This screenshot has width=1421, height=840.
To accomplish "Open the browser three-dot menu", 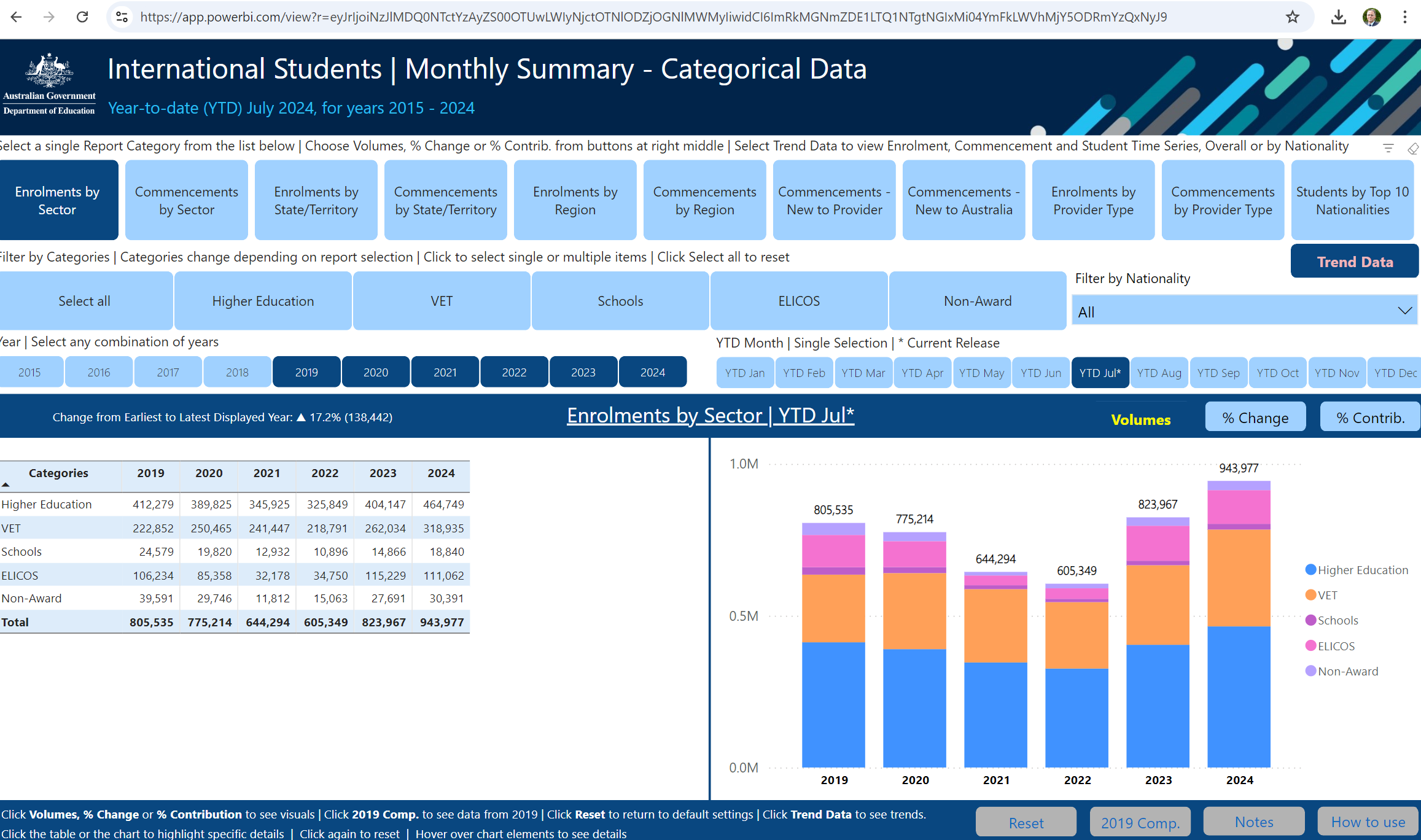I will point(1404,17).
